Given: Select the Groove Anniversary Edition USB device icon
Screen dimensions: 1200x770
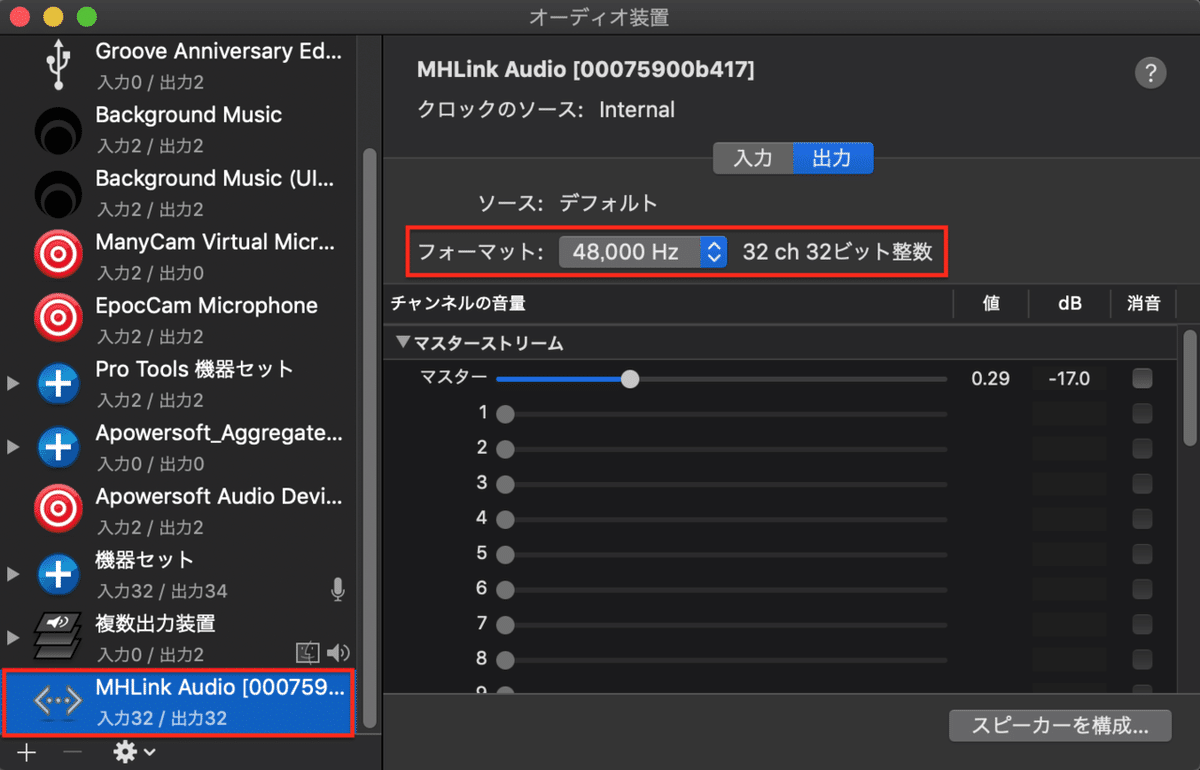Looking at the screenshot, I should [x=59, y=63].
